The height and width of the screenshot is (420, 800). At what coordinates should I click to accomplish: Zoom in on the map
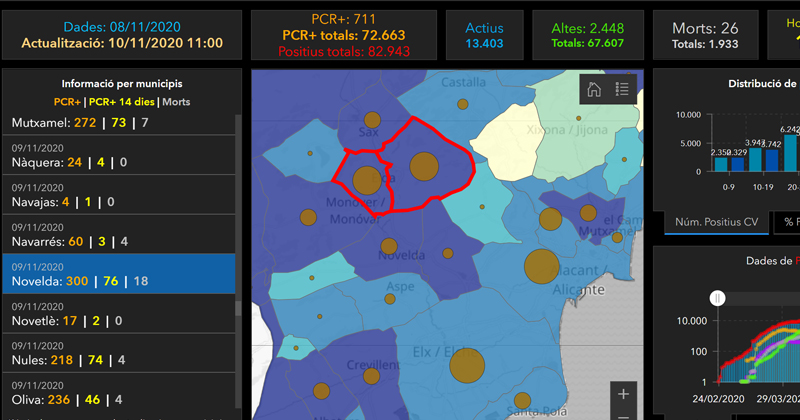point(623,394)
